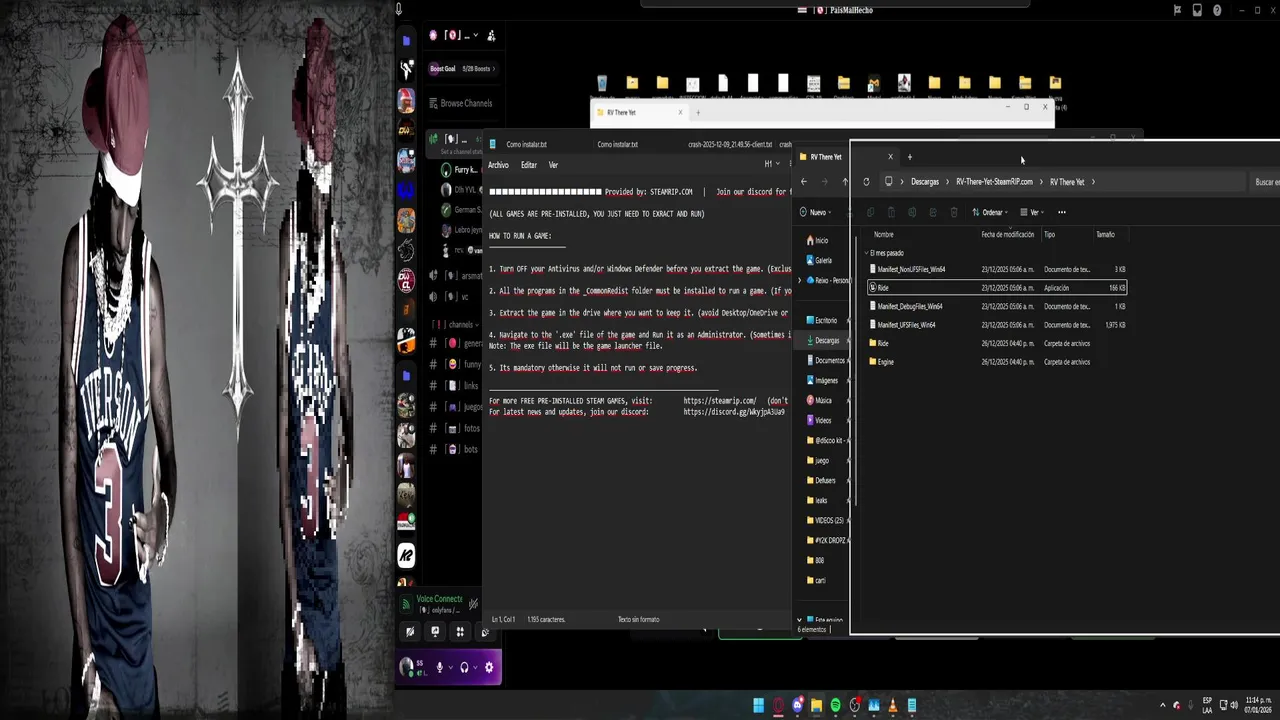Click 'Texto sin formato' in Notepad status bar

638,619
